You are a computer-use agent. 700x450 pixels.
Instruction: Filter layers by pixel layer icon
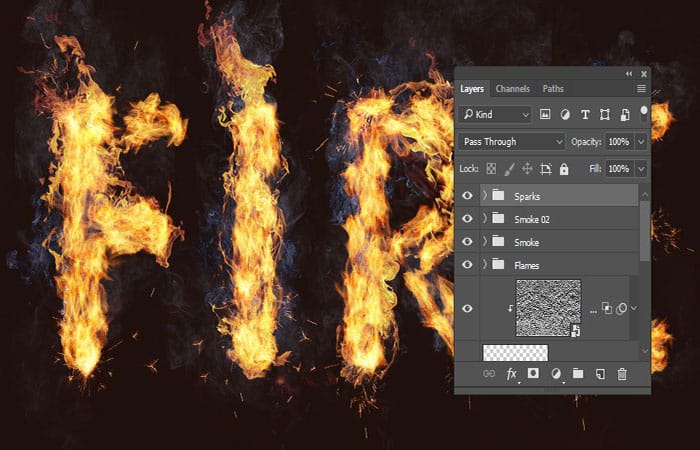click(x=545, y=115)
